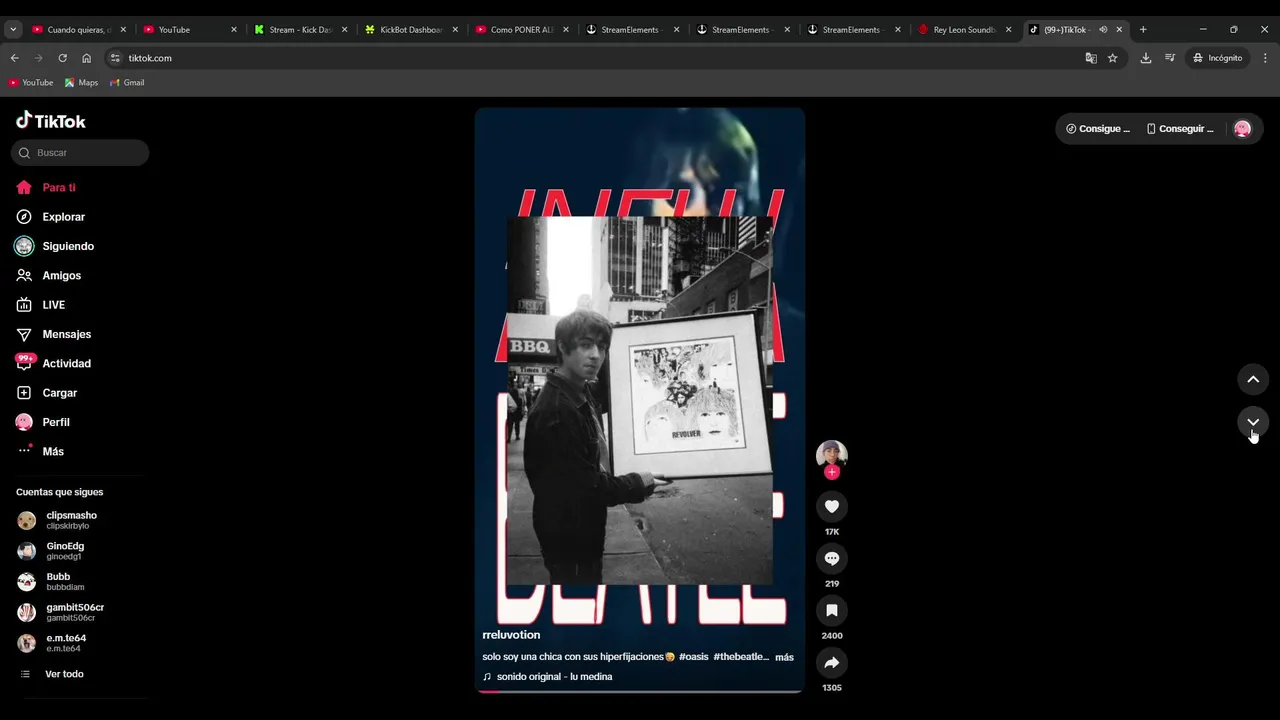Open browser downloads
This screenshot has width=1280, height=720.
point(1145,58)
